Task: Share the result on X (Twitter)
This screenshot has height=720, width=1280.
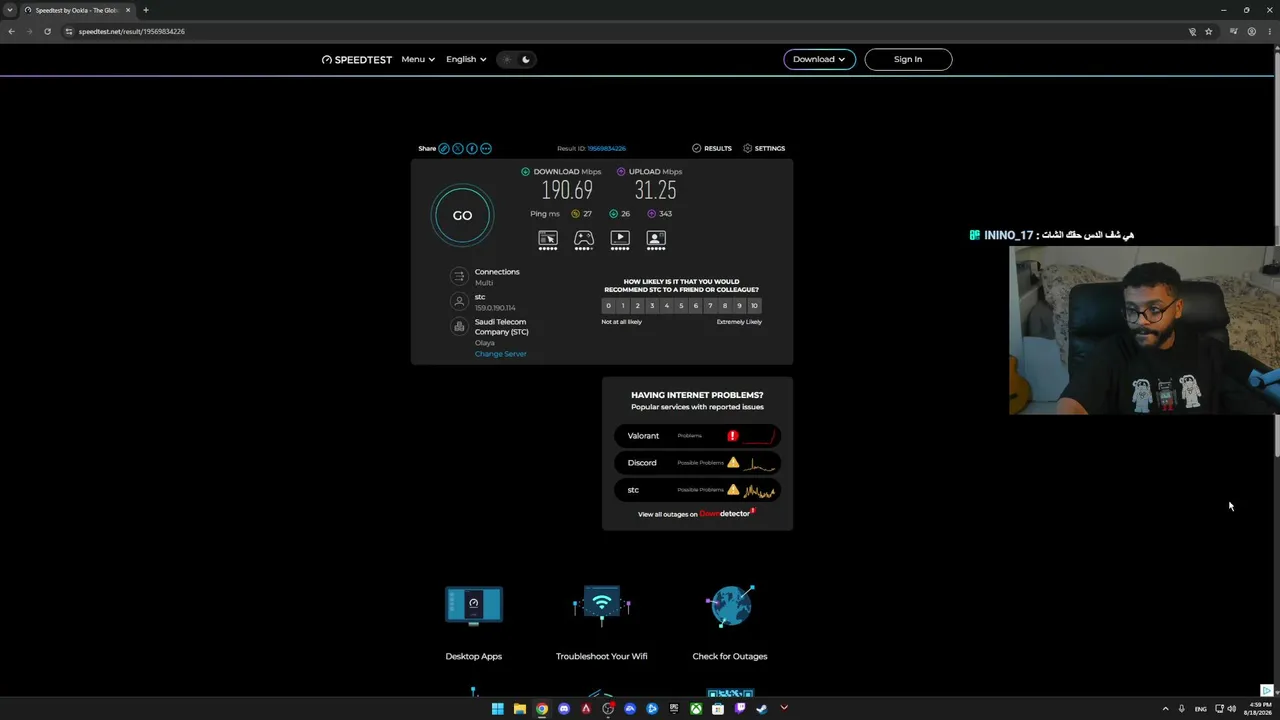Action: [458, 148]
